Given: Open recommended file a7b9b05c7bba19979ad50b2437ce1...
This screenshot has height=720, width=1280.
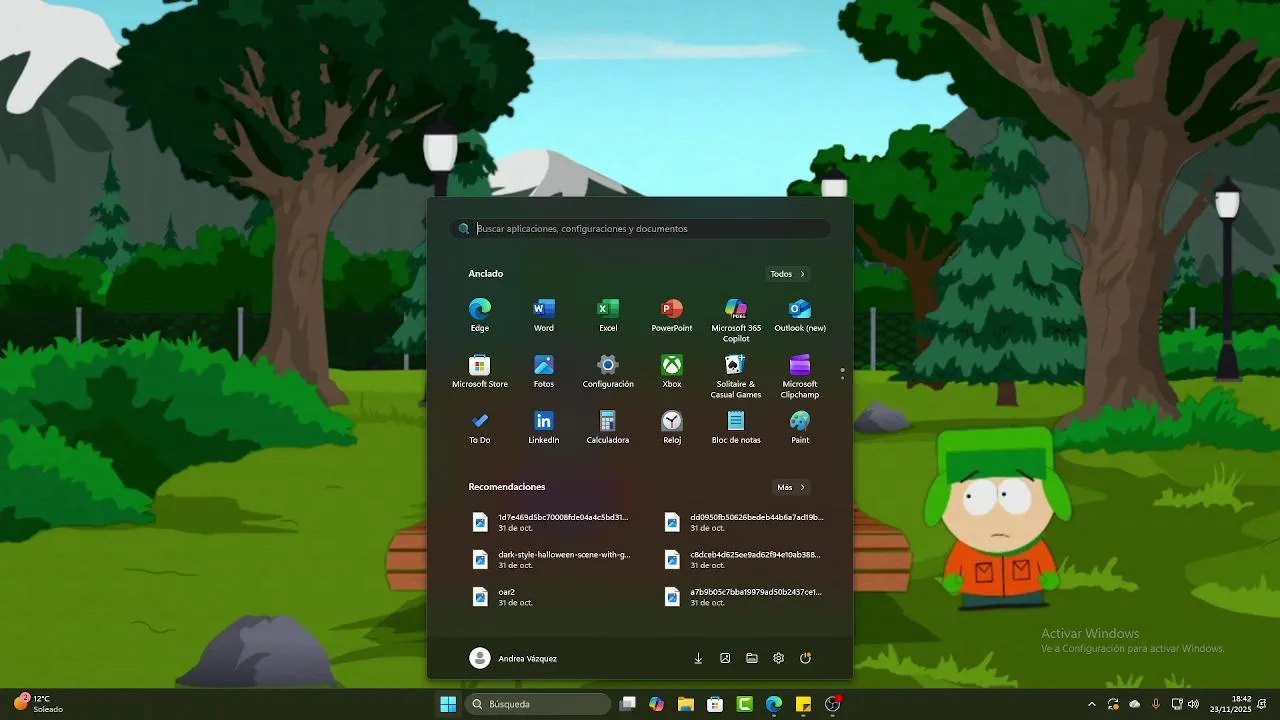Looking at the screenshot, I should pyautogui.click(x=743, y=597).
